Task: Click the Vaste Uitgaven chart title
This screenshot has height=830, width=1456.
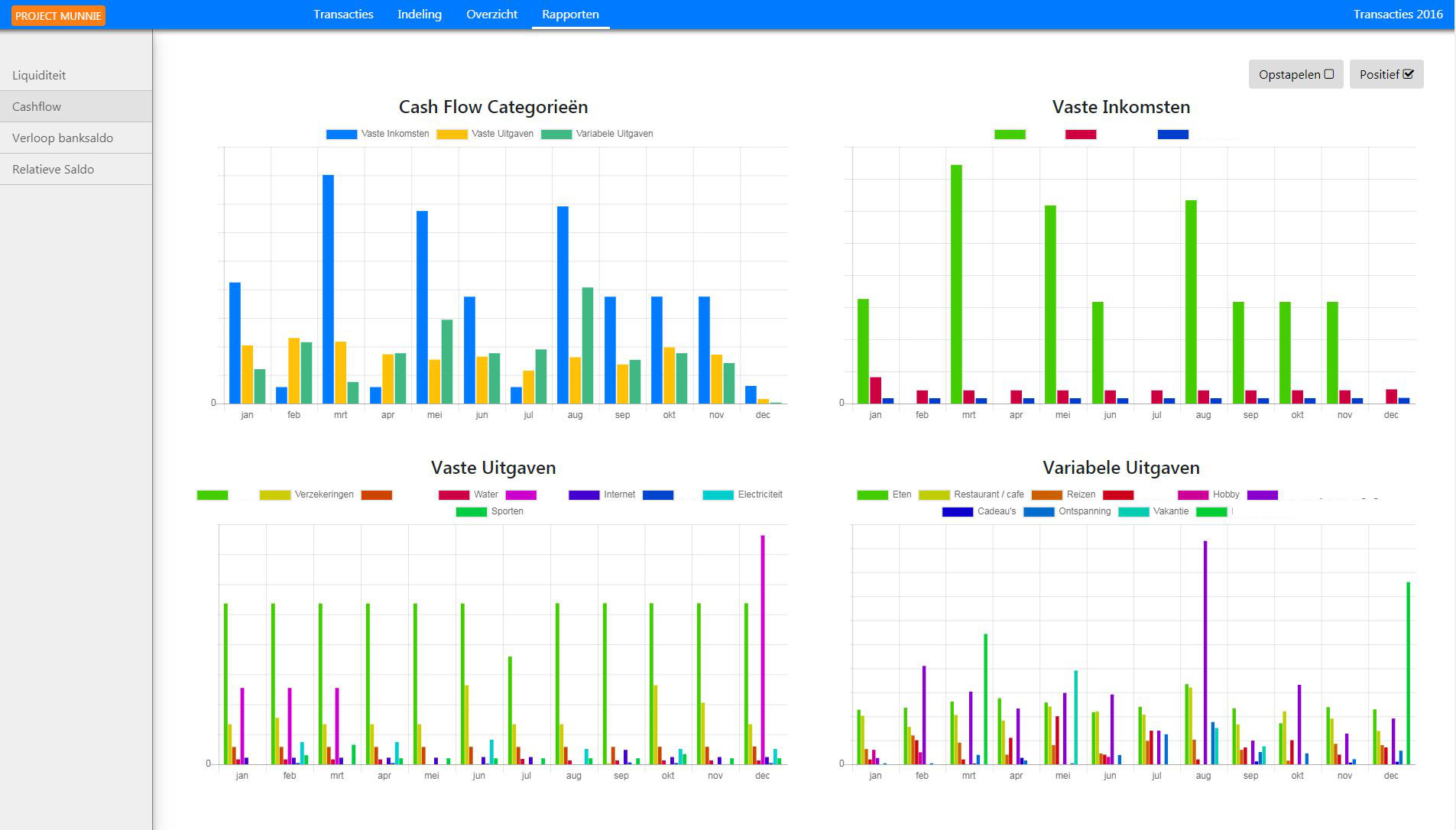Action: click(493, 468)
